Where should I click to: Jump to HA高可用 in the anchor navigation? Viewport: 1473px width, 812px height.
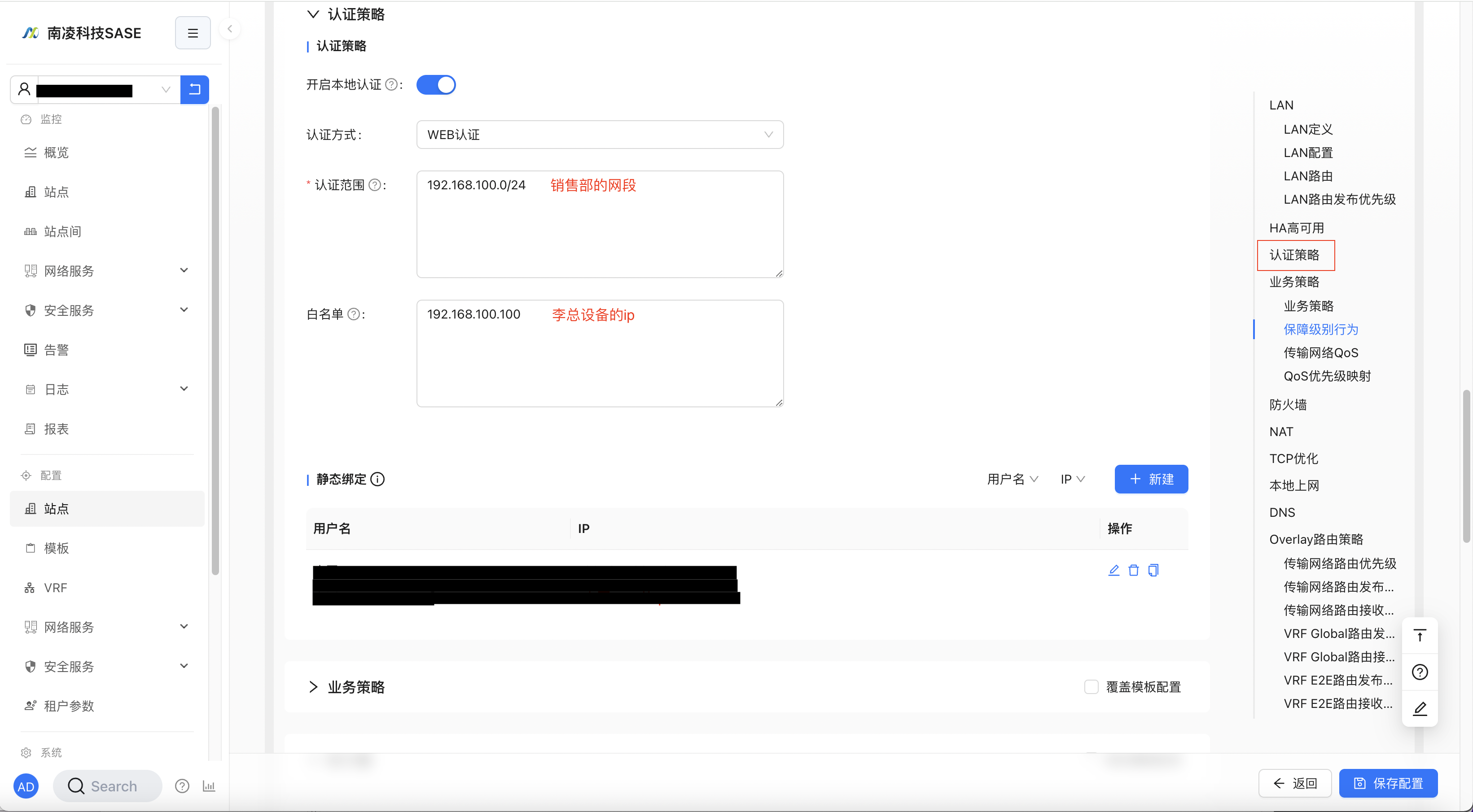1296,228
